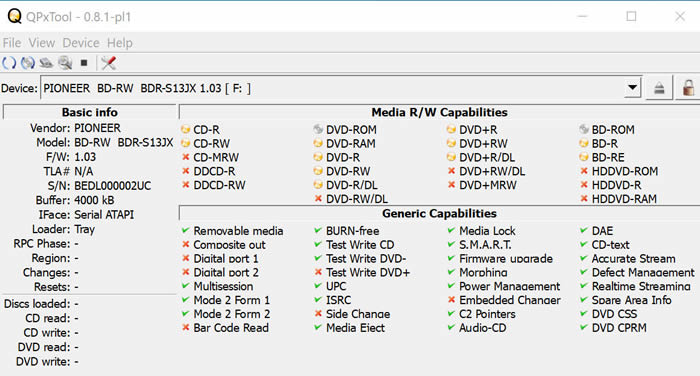Viewport: 700px width, 376px height.
Task: Click the disc icon beside CD-R
Action: 185,130
